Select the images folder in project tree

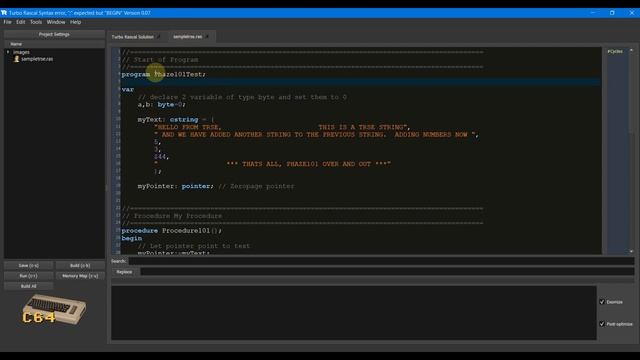point(21,52)
